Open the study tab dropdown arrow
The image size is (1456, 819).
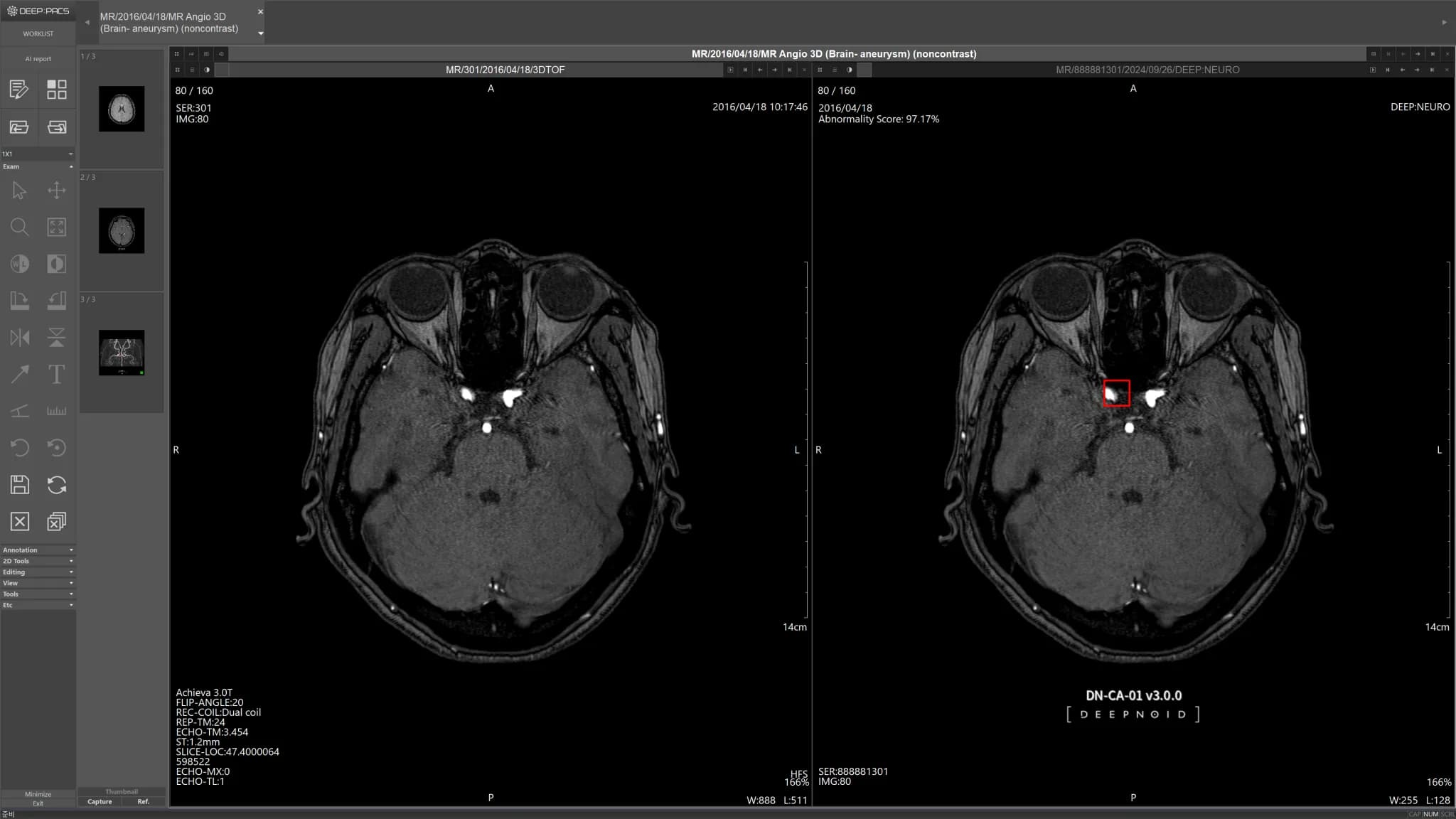(x=260, y=33)
